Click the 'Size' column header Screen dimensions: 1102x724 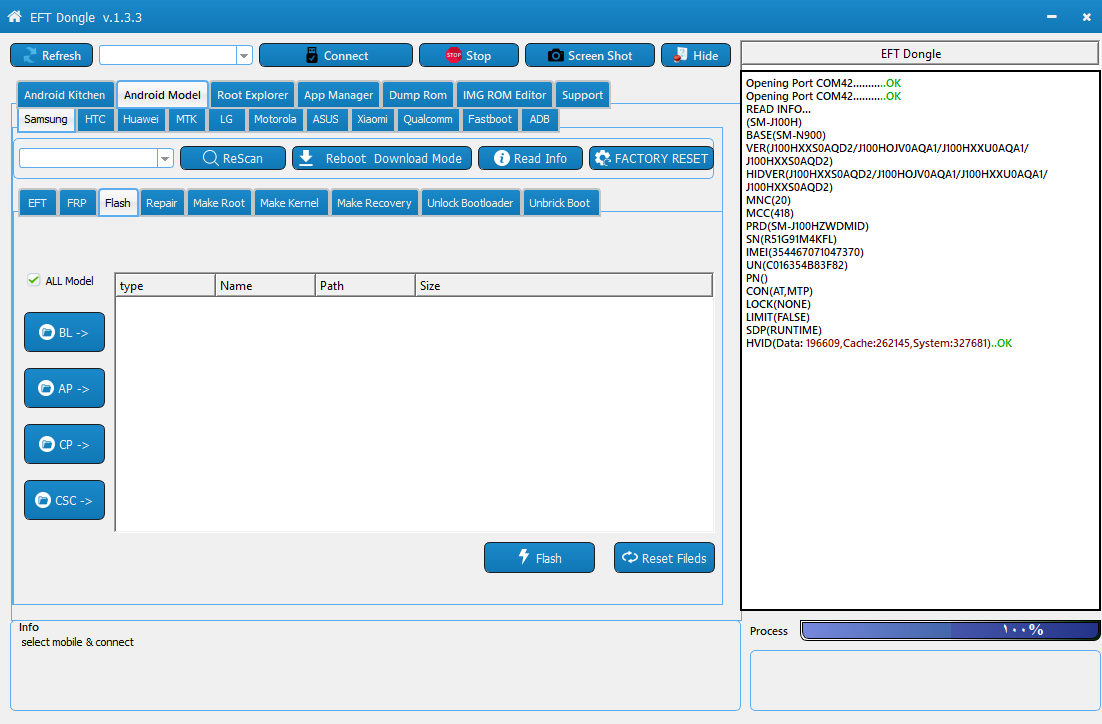[x=564, y=285]
